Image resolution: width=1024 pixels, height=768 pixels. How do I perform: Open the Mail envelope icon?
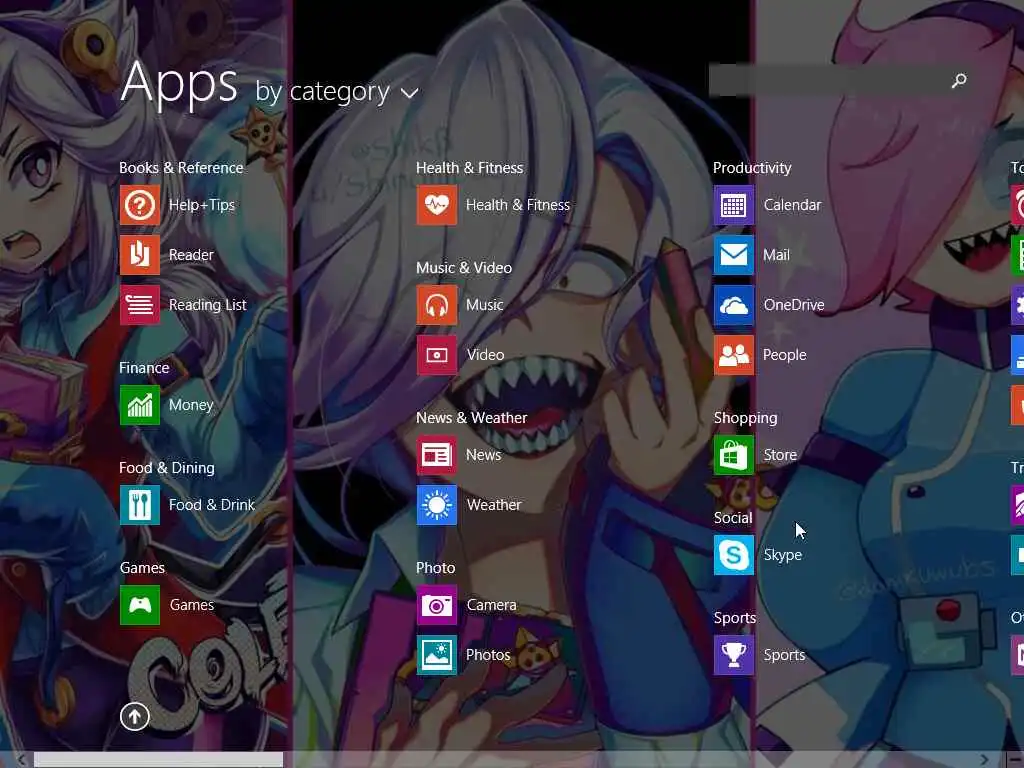[x=734, y=255]
